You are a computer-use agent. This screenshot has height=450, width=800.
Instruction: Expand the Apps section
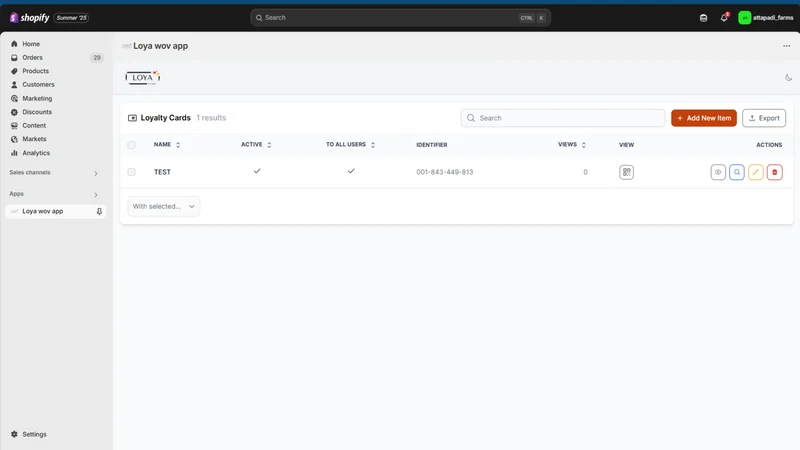pyautogui.click(x=95, y=195)
